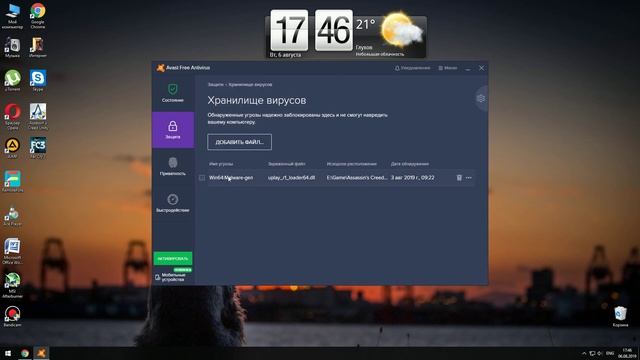This screenshot has height=360, width=640.
Task: Open the Приватность fingerprint section
Action: [x=173, y=166]
